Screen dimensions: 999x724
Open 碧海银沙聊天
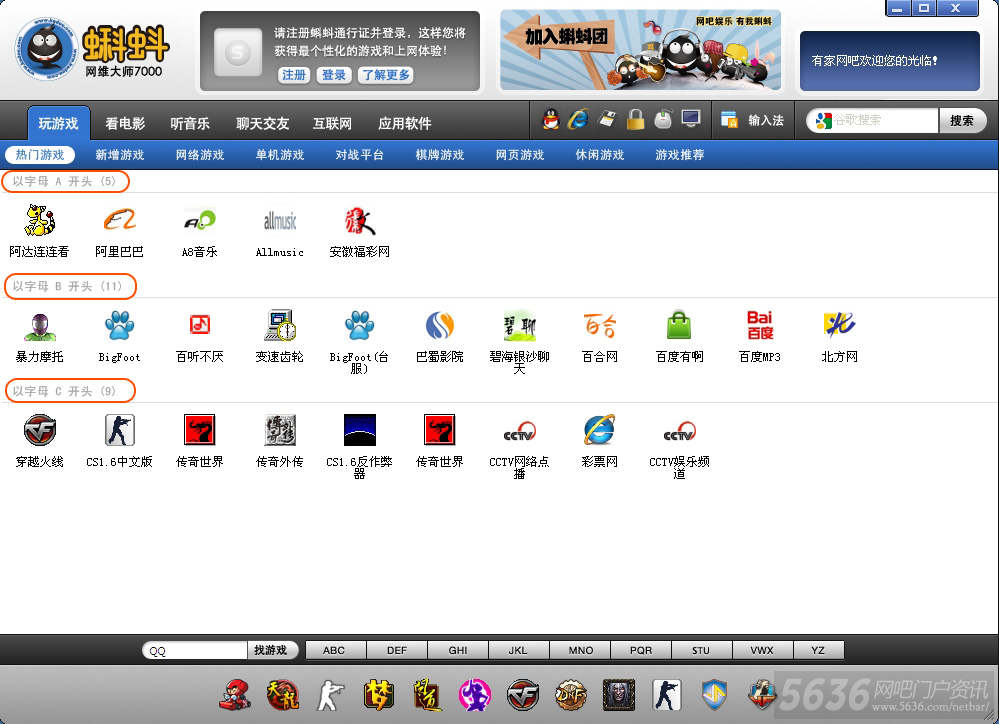pyautogui.click(x=519, y=342)
